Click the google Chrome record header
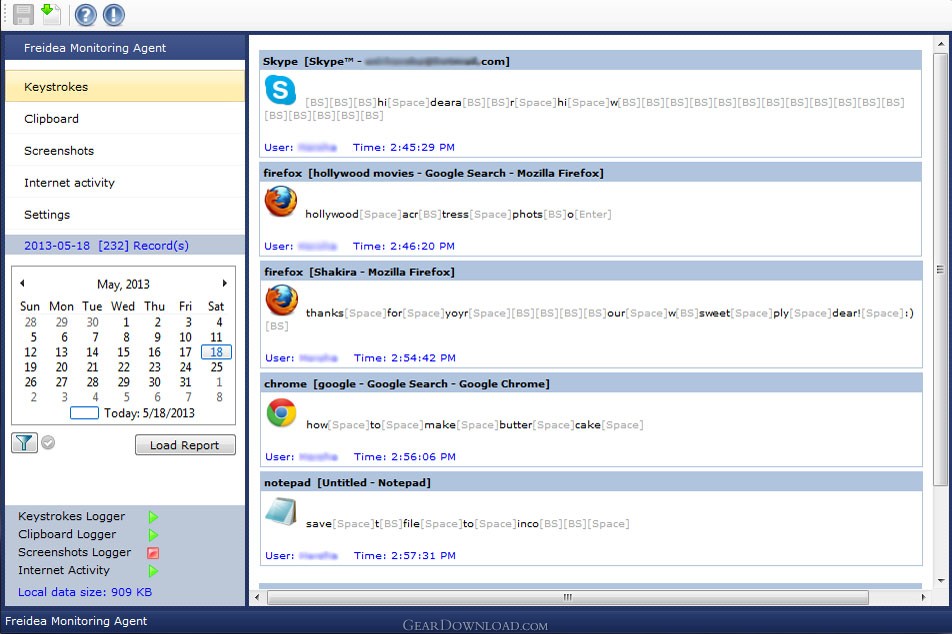The height and width of the screenshot is (634, 952). (591, 384)
